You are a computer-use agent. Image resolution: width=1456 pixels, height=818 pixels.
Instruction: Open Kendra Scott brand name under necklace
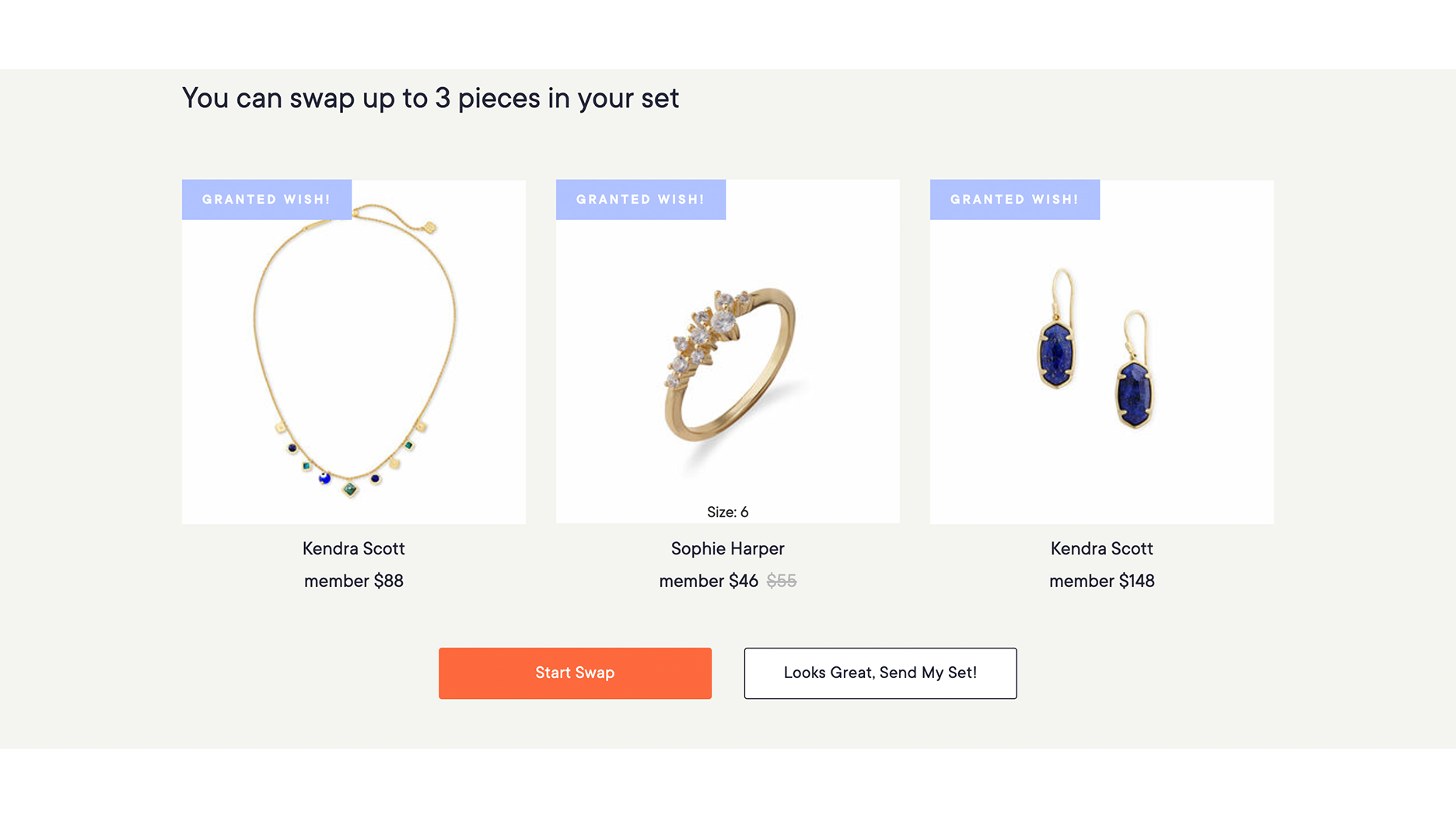pos(354,549)
